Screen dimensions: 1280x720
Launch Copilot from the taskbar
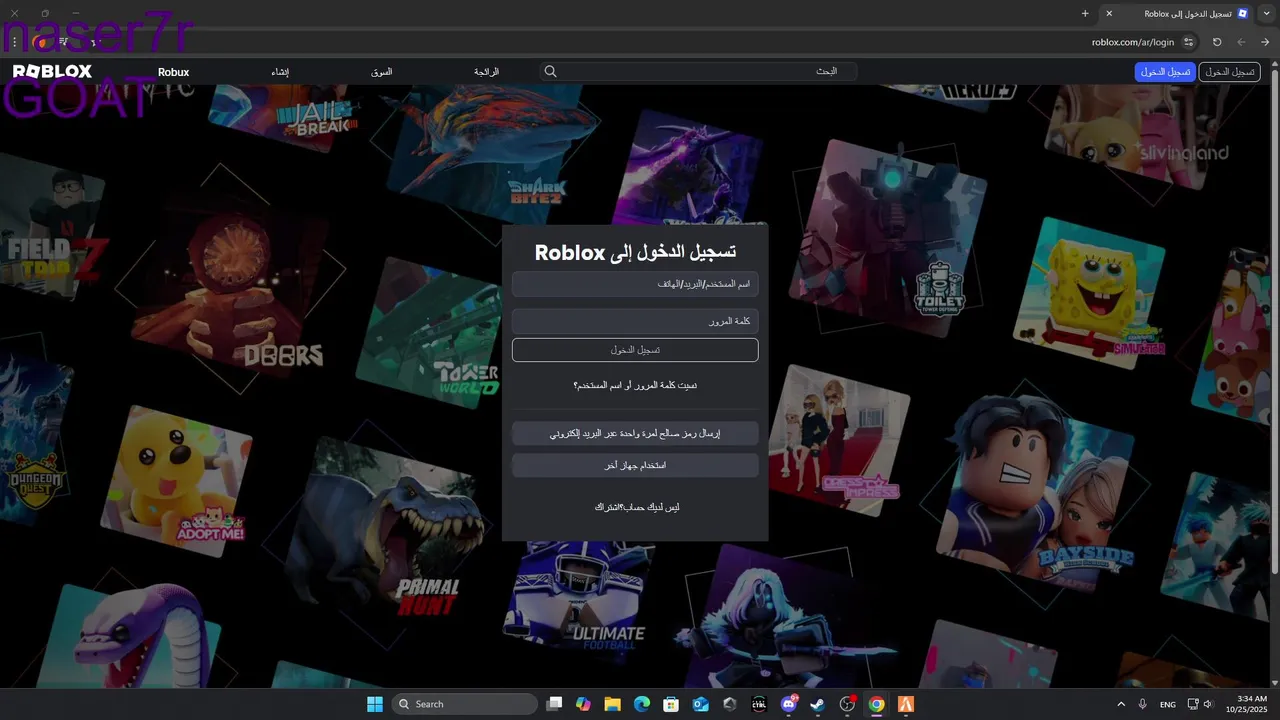point(583,704)
